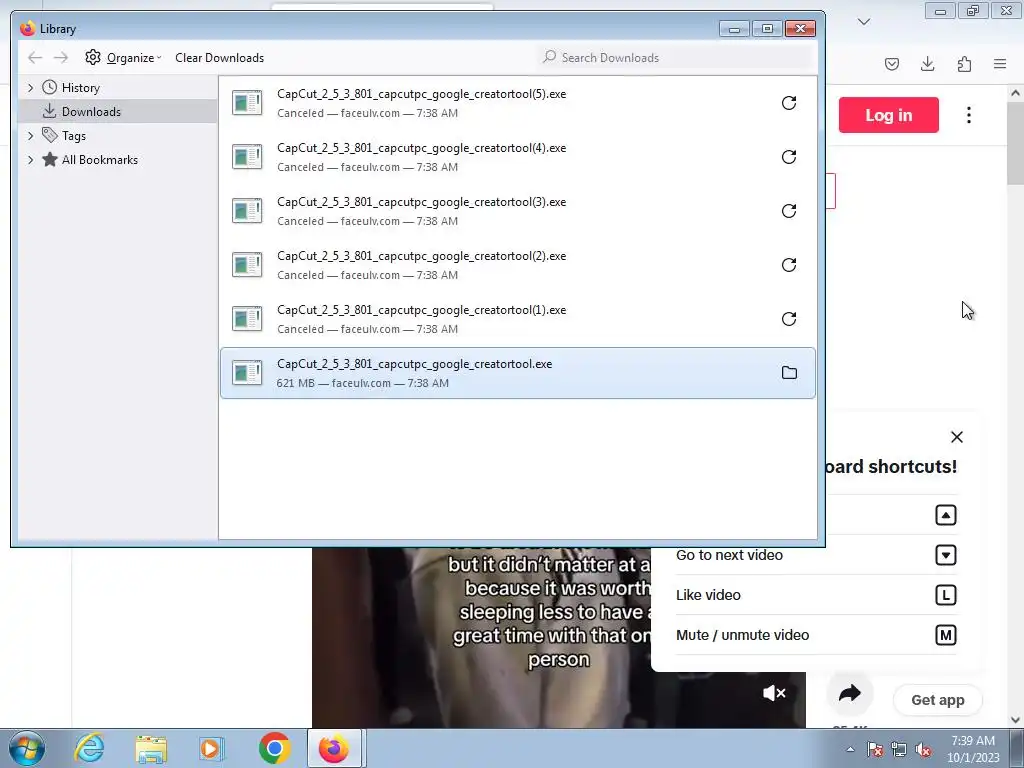Launch Internet Explorer from taskbar
The width and height of the screenshot is (1024, 768).
89,748
